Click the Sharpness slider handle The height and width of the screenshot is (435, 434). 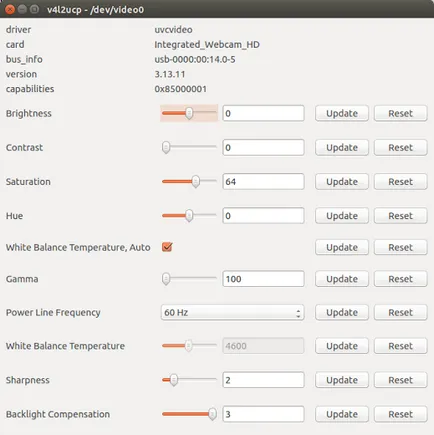click(174, 380)
